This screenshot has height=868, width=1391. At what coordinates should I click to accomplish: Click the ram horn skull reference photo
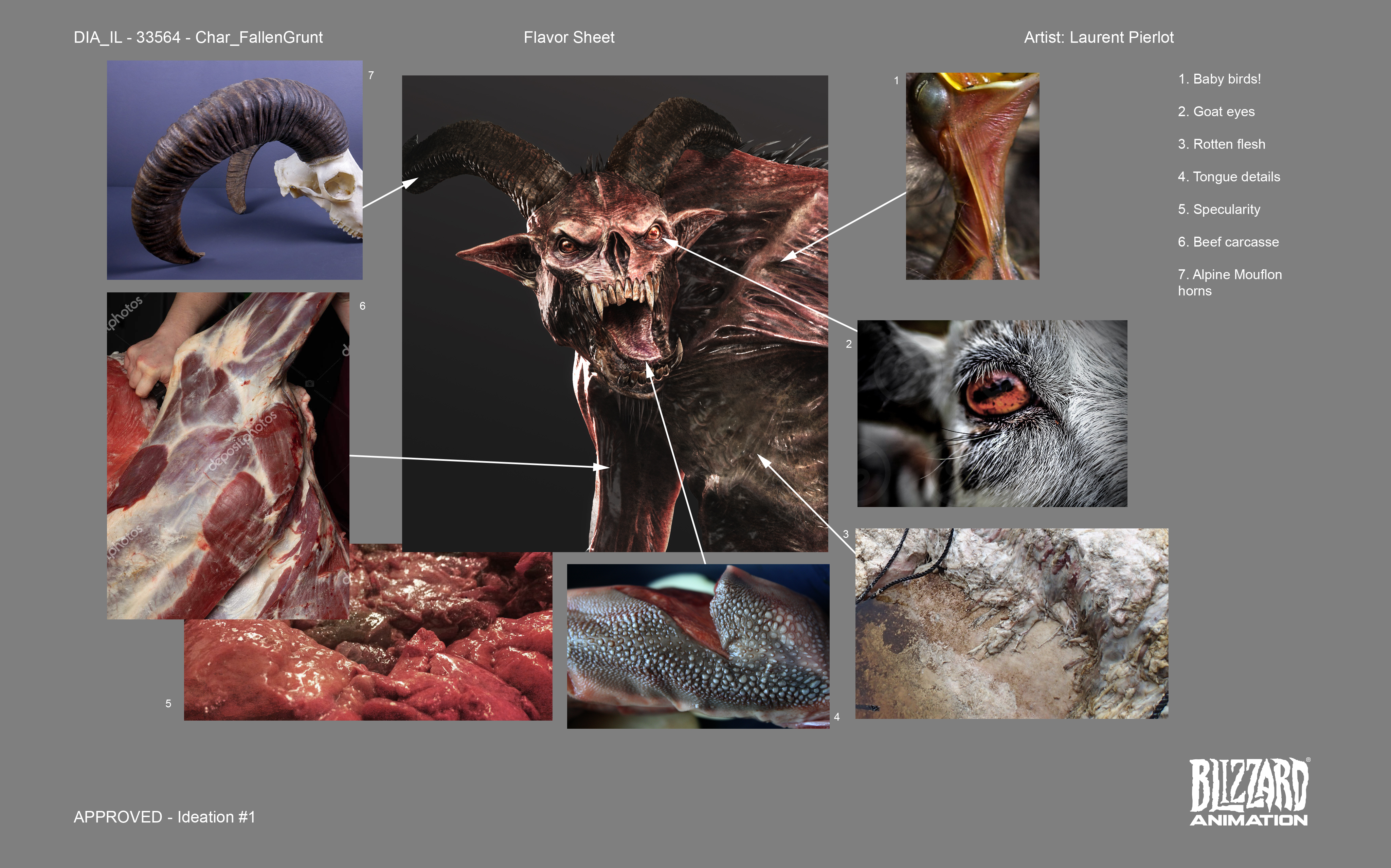point(234,170)
